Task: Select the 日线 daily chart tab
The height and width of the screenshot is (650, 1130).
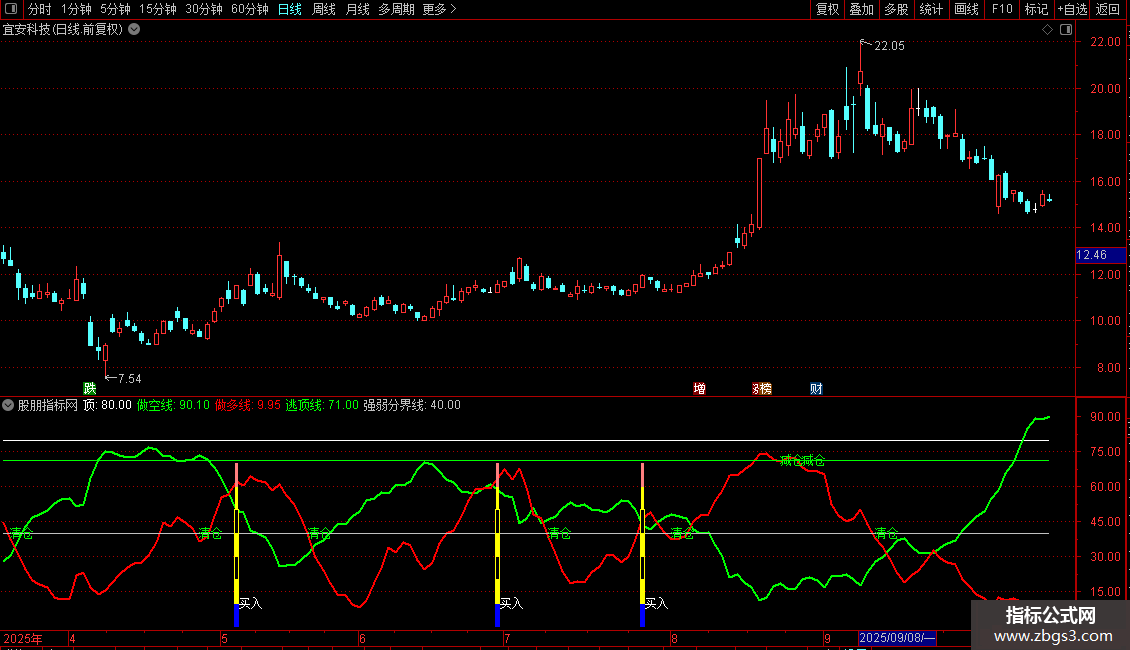Action: 290,9
